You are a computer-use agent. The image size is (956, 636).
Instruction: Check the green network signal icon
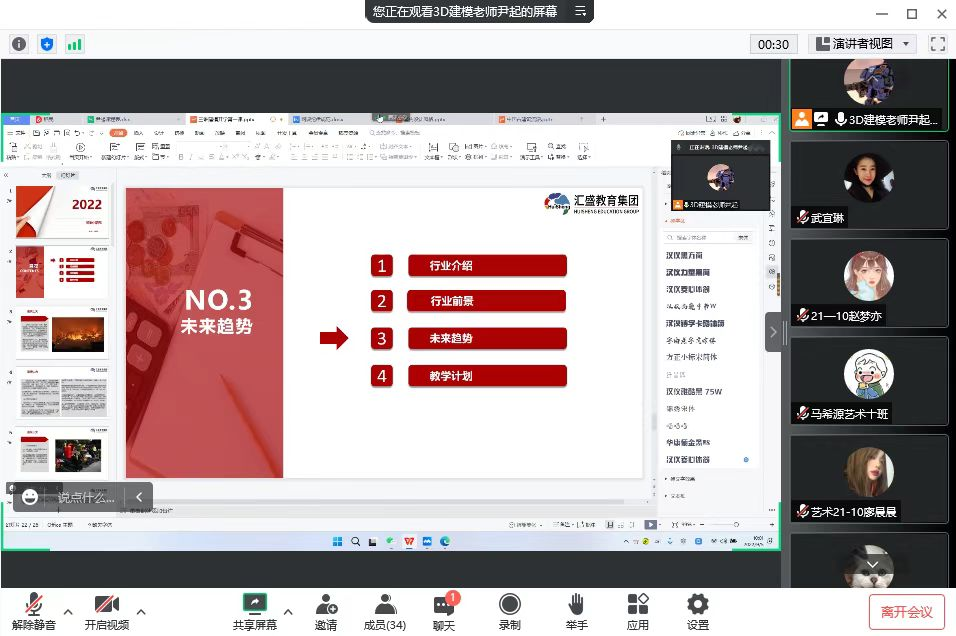point(75,44)
